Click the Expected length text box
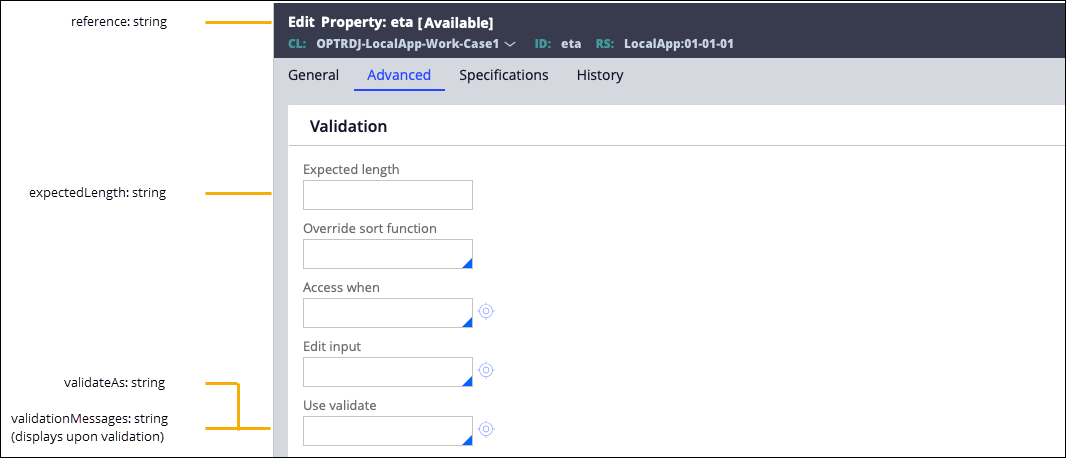Image resolution: width=1066 pixels, height=458 pixels. [x=387, y=195]
